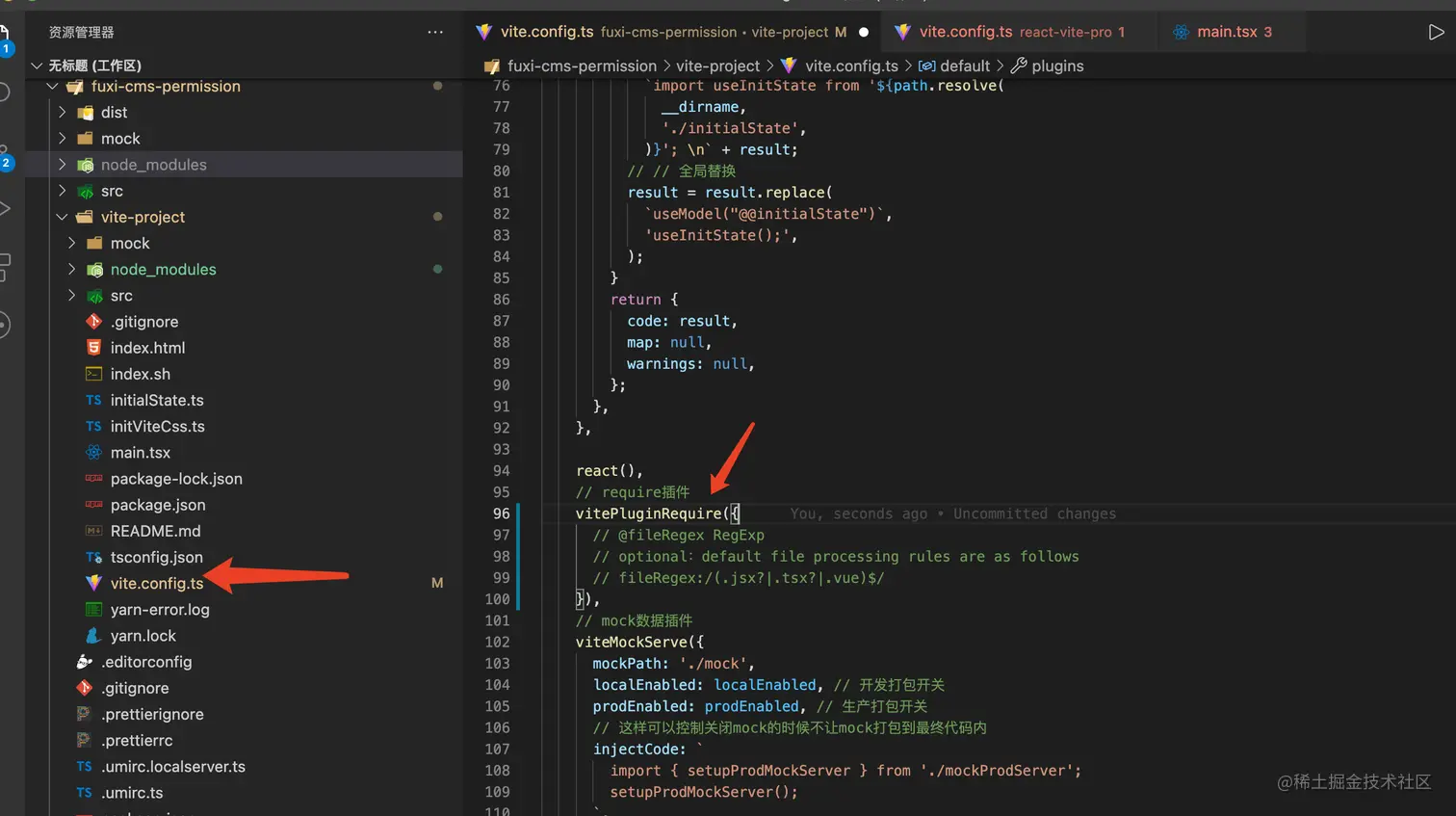Click the root-level .gitignore git icon
The image size is (1456, 816).
click(84, 688)
